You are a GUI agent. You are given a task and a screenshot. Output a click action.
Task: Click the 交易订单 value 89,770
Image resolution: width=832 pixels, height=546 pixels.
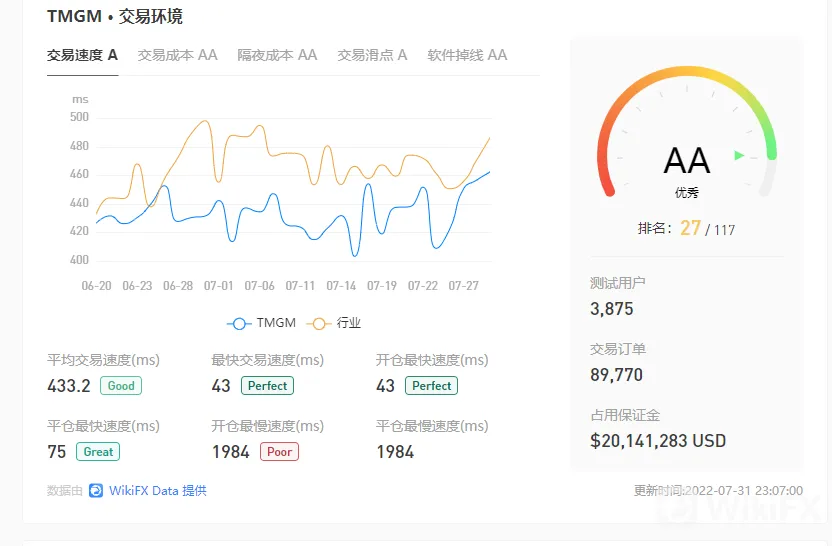point(617,375)
